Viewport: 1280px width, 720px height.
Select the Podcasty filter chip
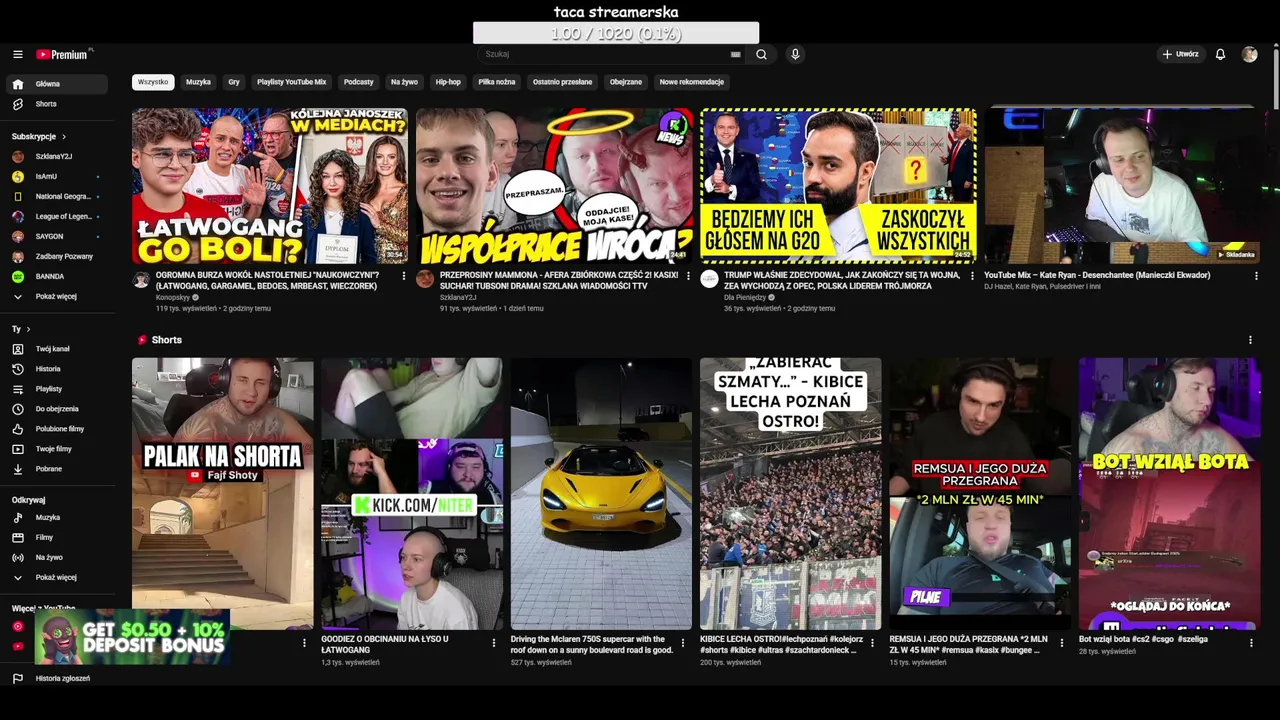coord(358,82)
